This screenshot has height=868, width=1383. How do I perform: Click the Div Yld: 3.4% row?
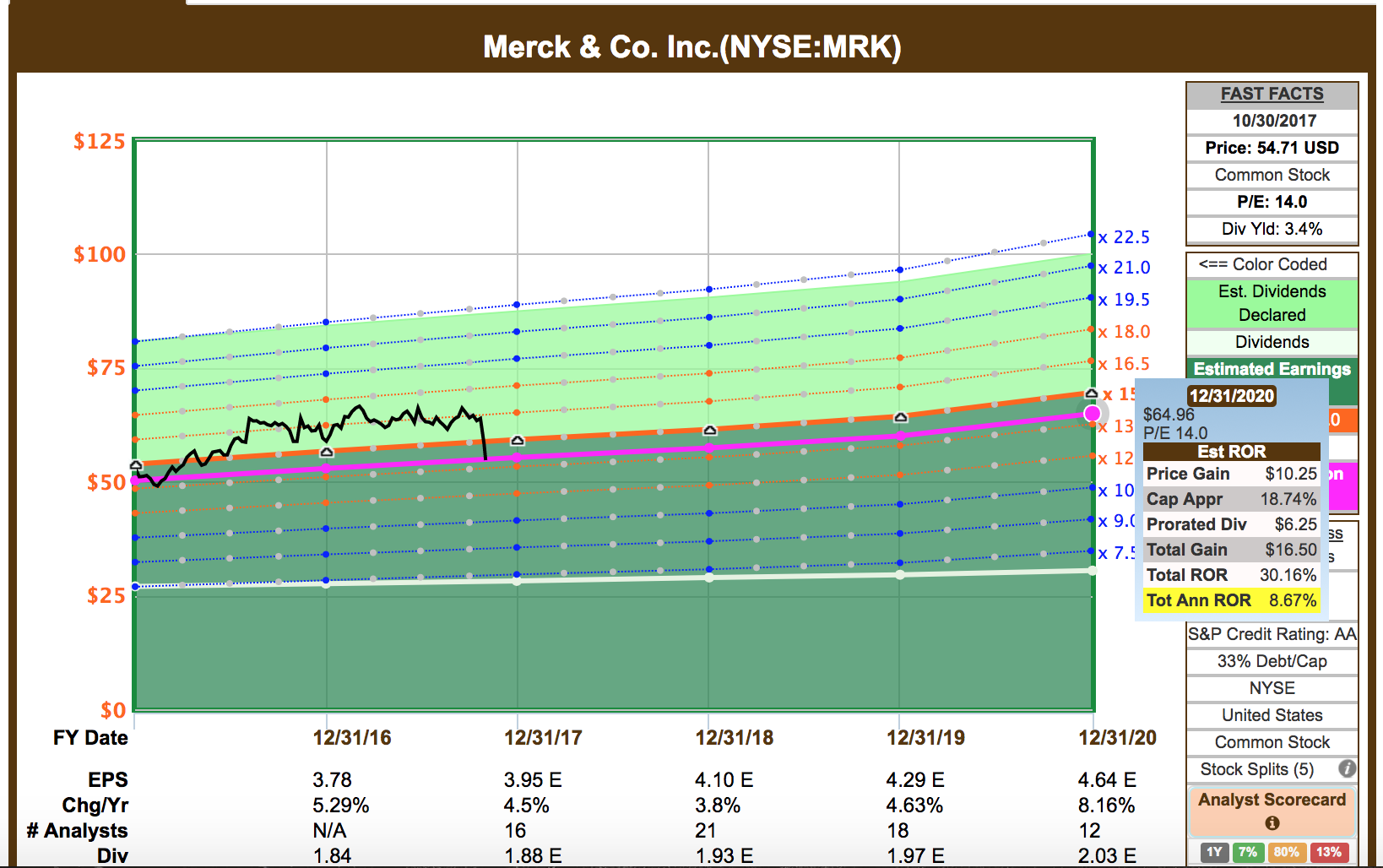(x=1272, y=229)
